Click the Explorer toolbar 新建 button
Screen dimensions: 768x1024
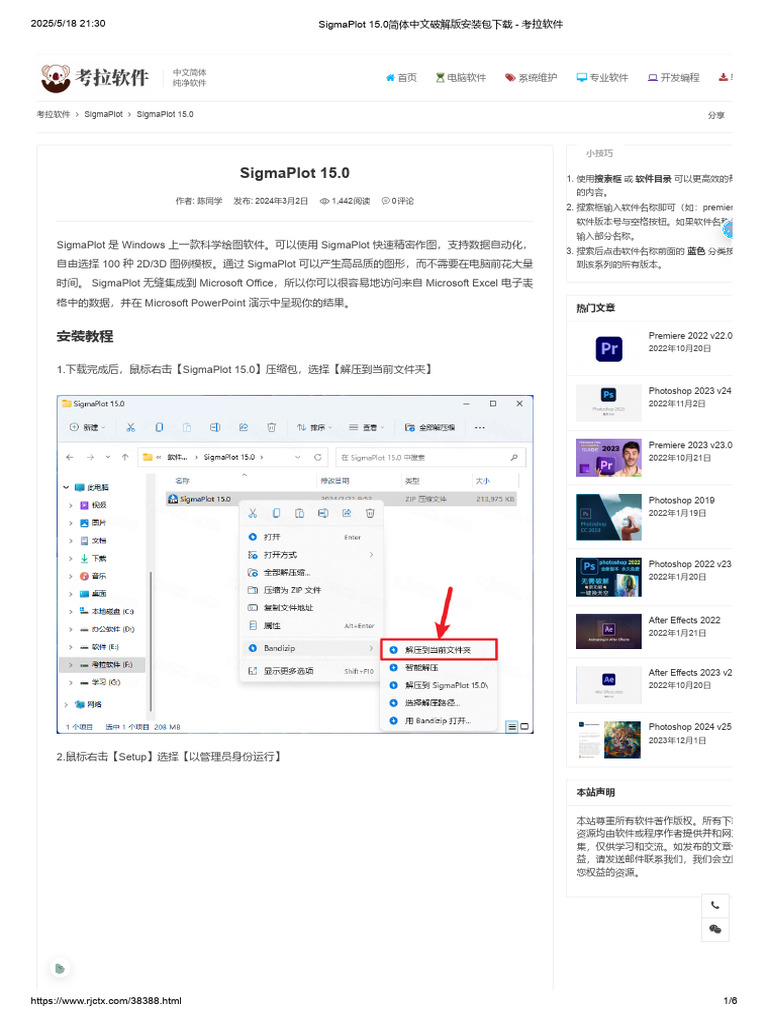[x=88, y=428]
